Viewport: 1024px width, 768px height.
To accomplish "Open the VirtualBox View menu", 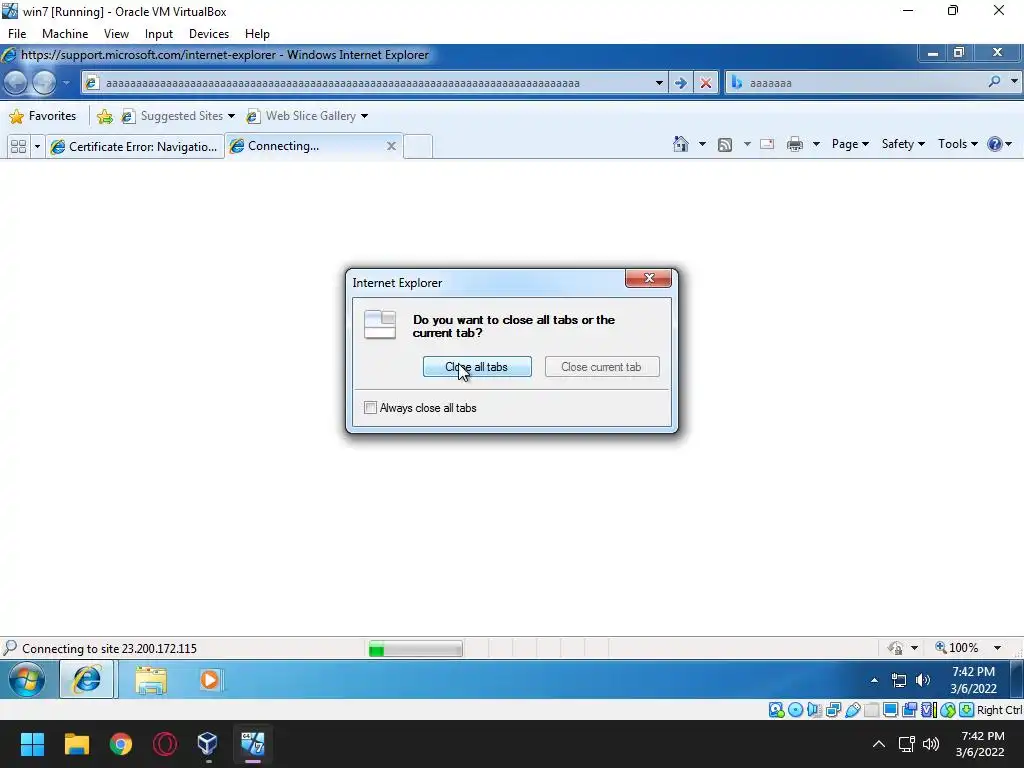I will pos(116,34).
